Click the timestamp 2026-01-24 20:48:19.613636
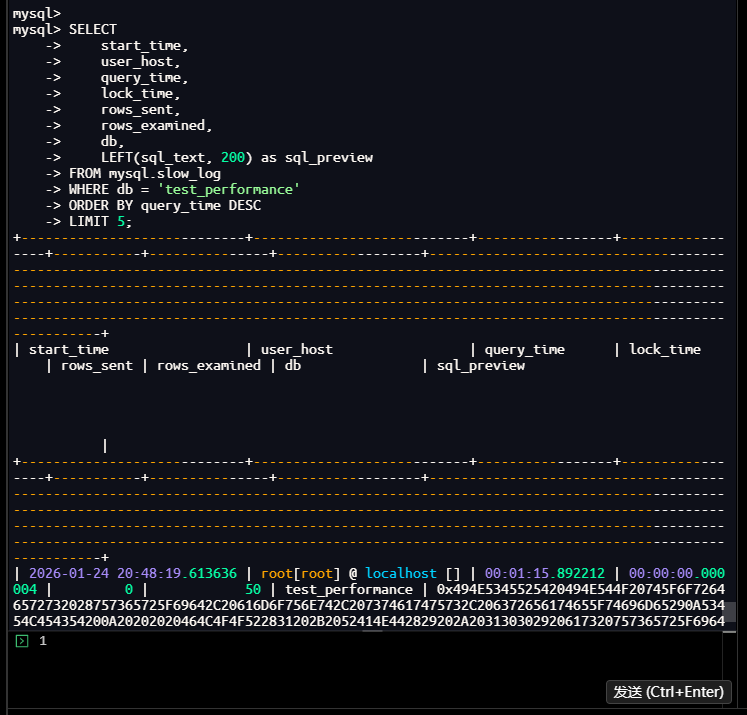 [x=133, y=573]
